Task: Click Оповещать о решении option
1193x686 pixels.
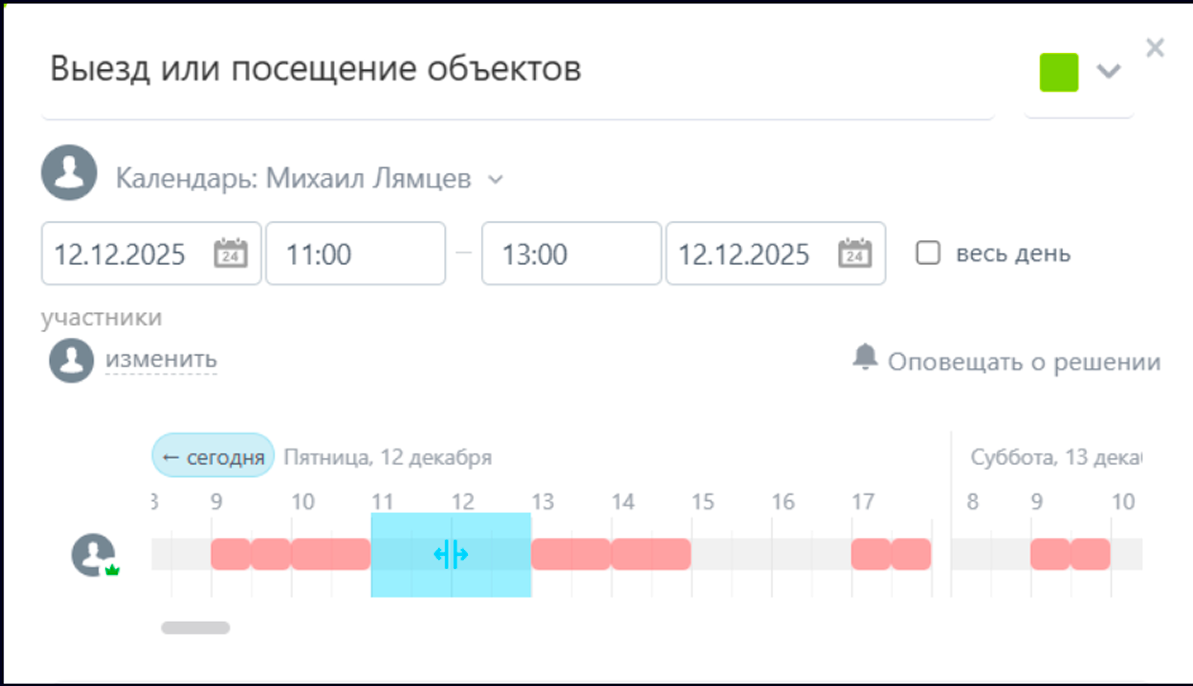Action: 1024,361
